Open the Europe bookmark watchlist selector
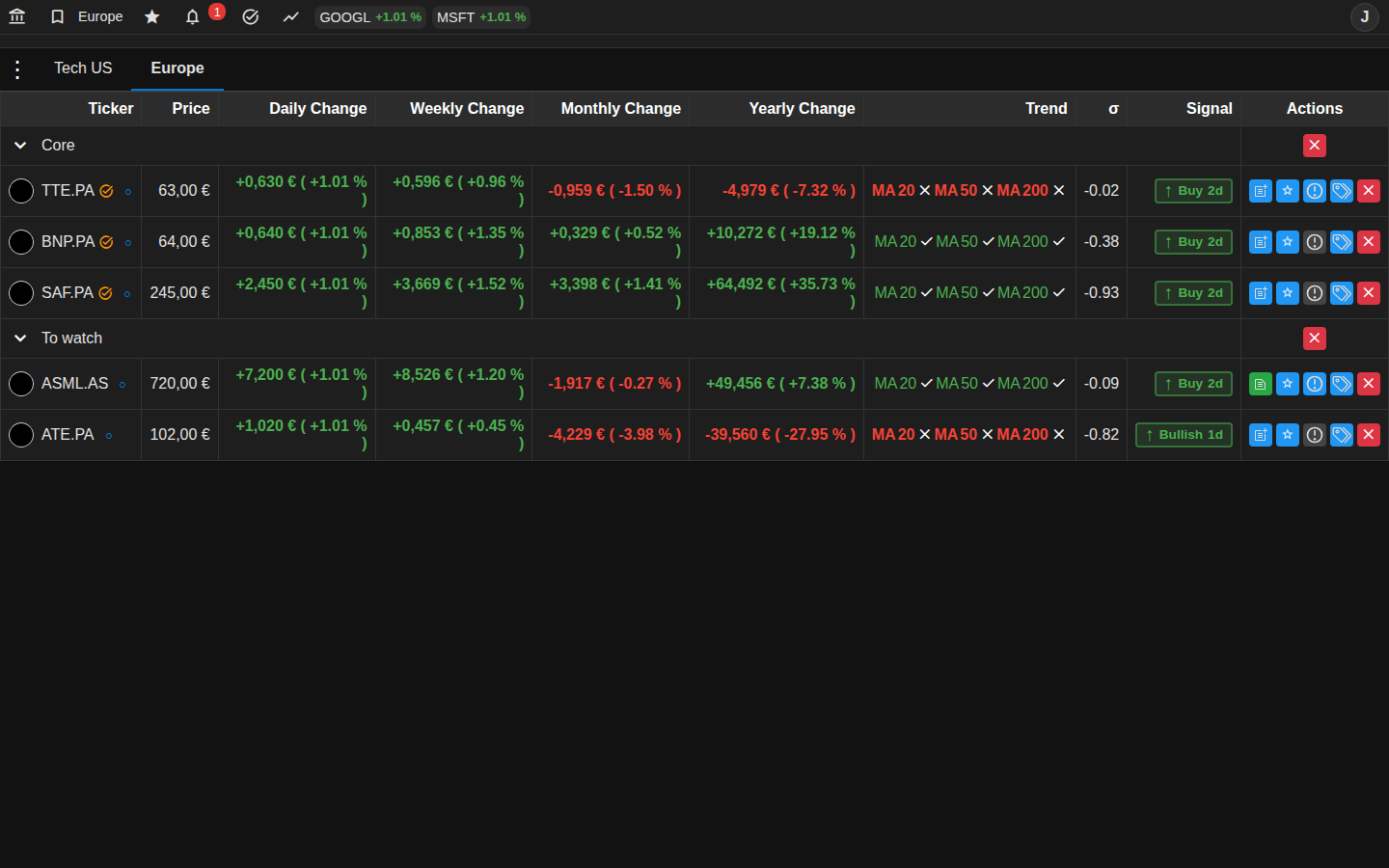 coord(87,16)
